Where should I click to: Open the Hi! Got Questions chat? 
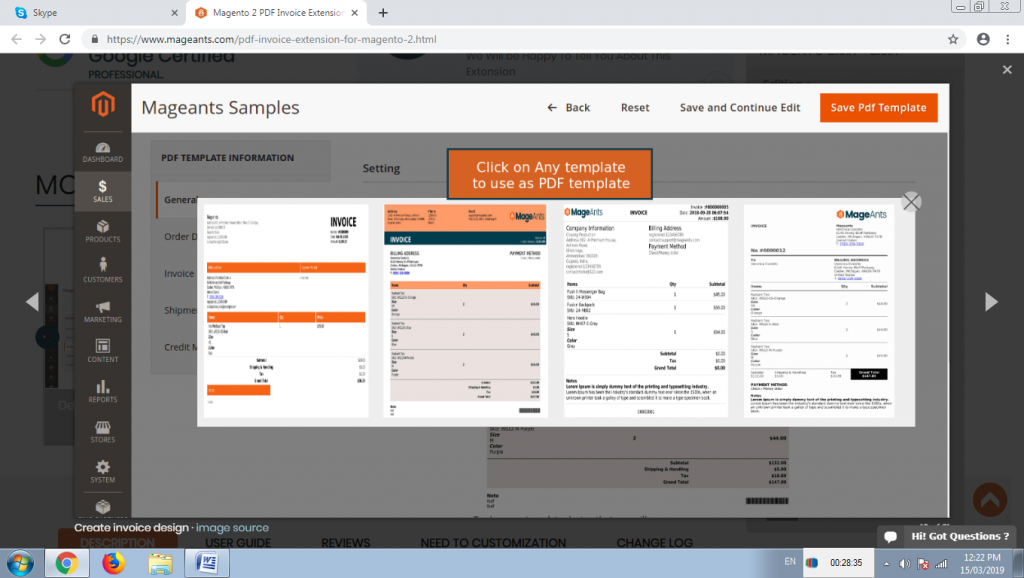pos(947,536)
